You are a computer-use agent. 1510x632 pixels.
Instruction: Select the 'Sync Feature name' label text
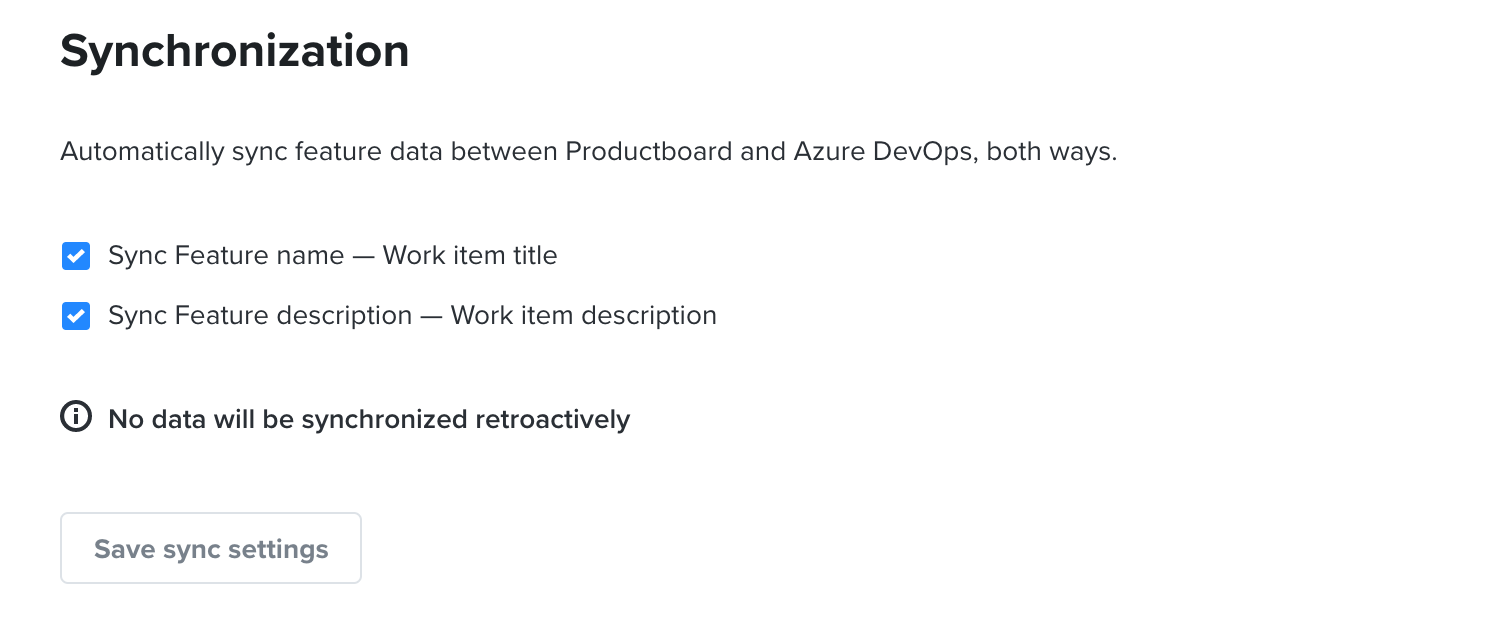pyautogui.click(x=226, y=256)
